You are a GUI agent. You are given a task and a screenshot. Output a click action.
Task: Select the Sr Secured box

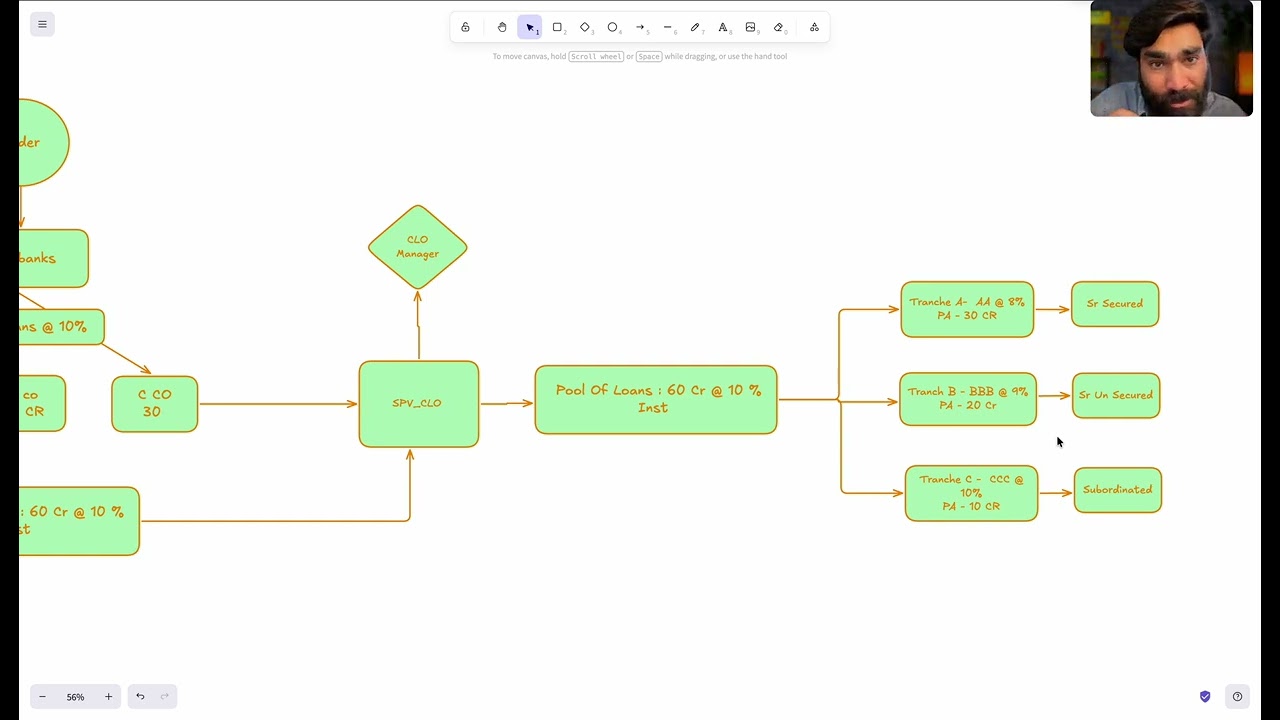(1115, 304)
